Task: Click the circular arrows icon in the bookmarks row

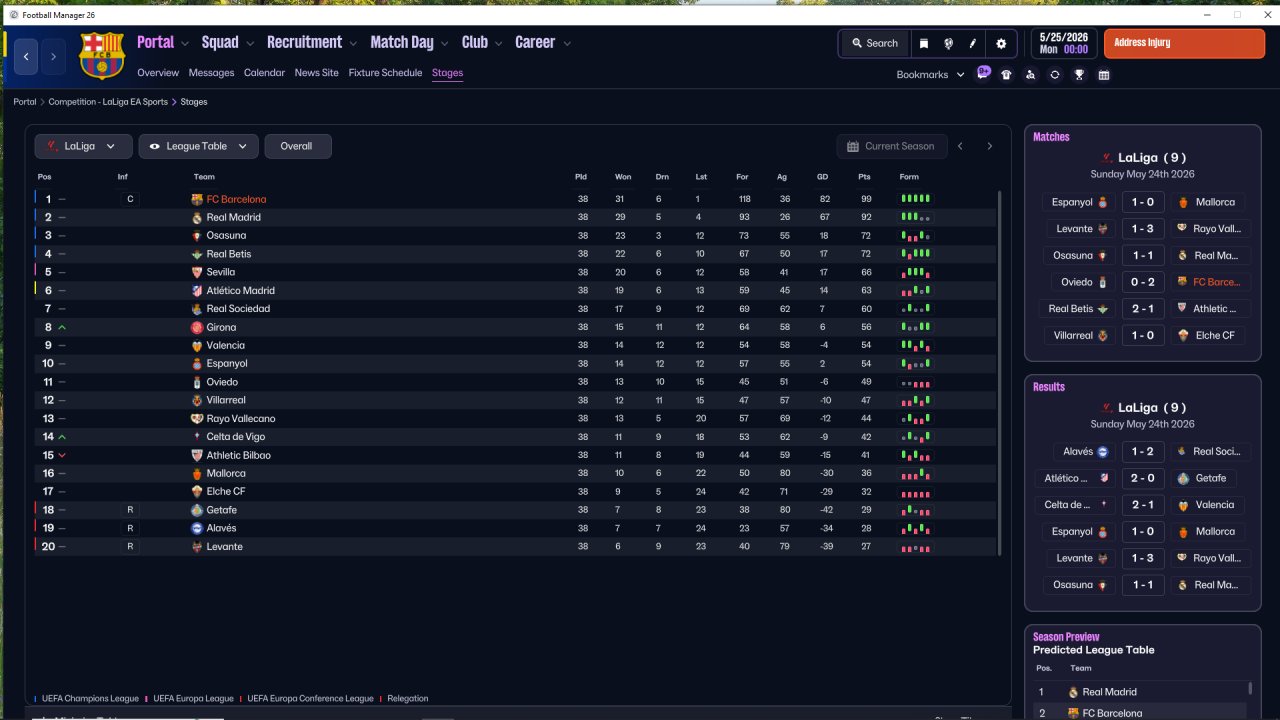Action: point(1054,75)
